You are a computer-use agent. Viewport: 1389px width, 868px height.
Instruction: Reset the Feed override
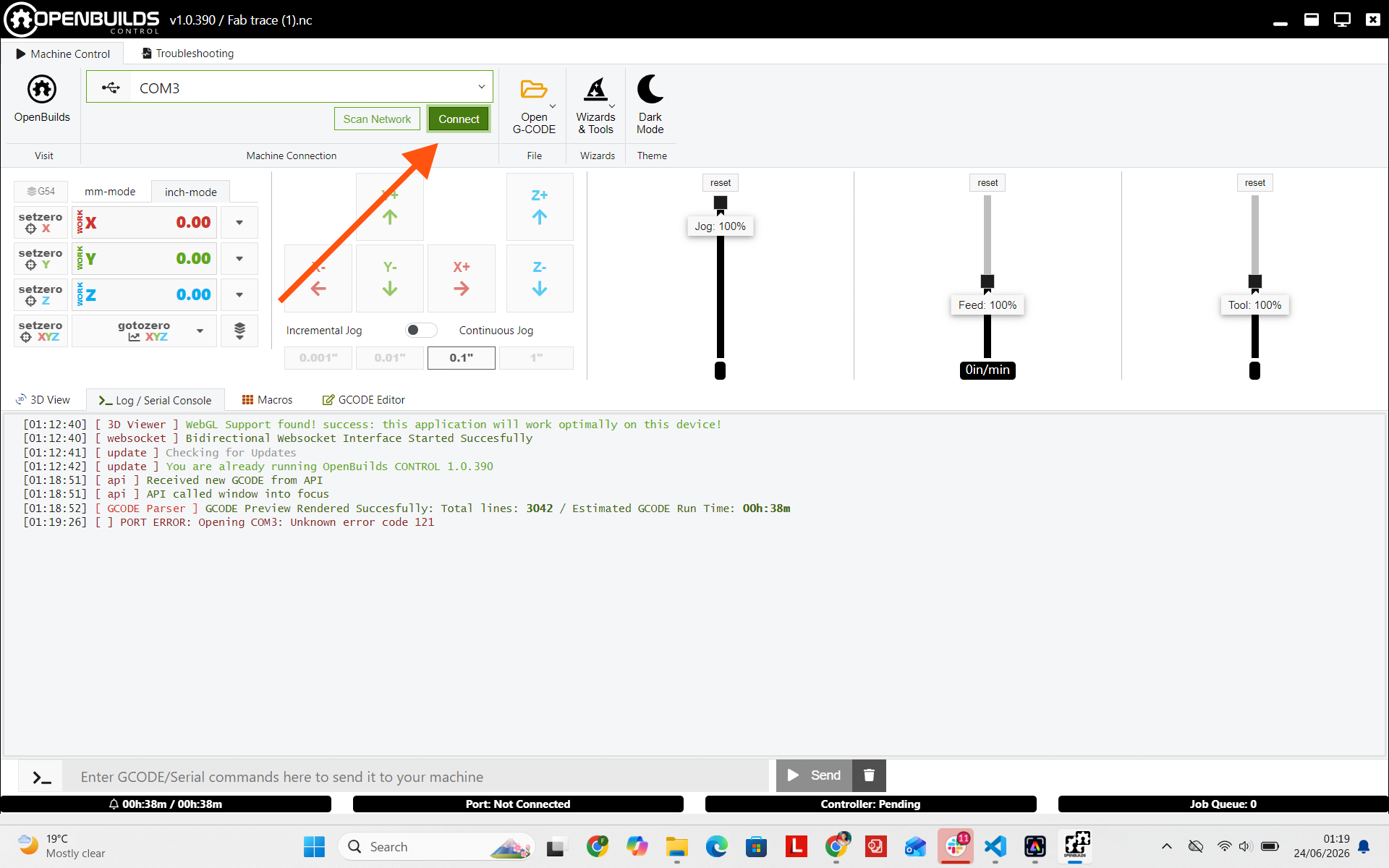987,183
